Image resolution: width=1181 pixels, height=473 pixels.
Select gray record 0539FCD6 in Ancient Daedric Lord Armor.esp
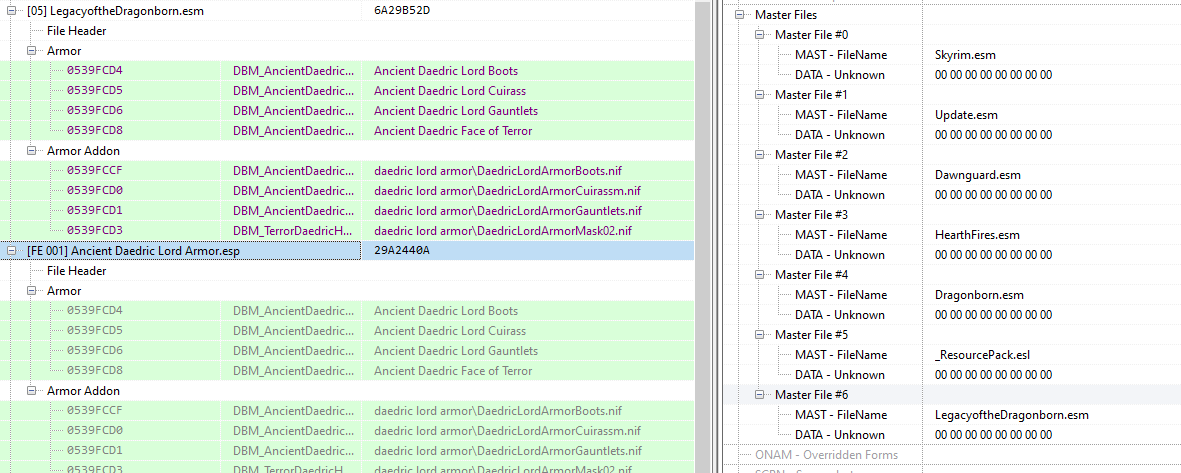point(95,351)
